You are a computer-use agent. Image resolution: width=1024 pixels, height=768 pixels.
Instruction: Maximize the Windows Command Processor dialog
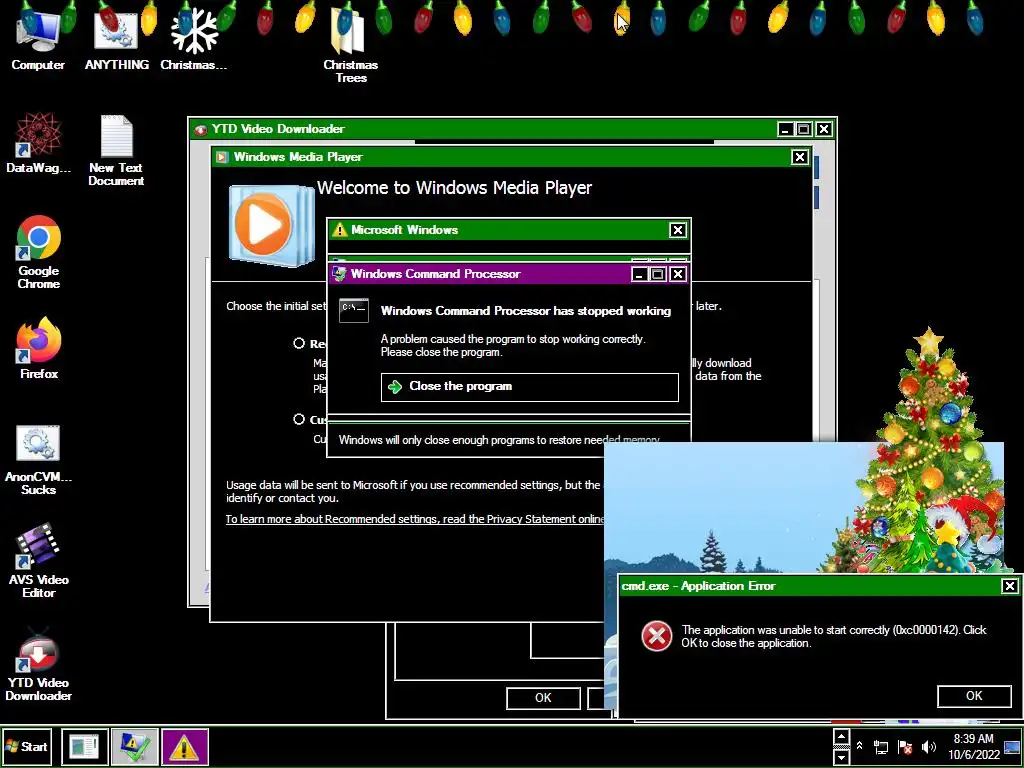(x=658, y=274)
